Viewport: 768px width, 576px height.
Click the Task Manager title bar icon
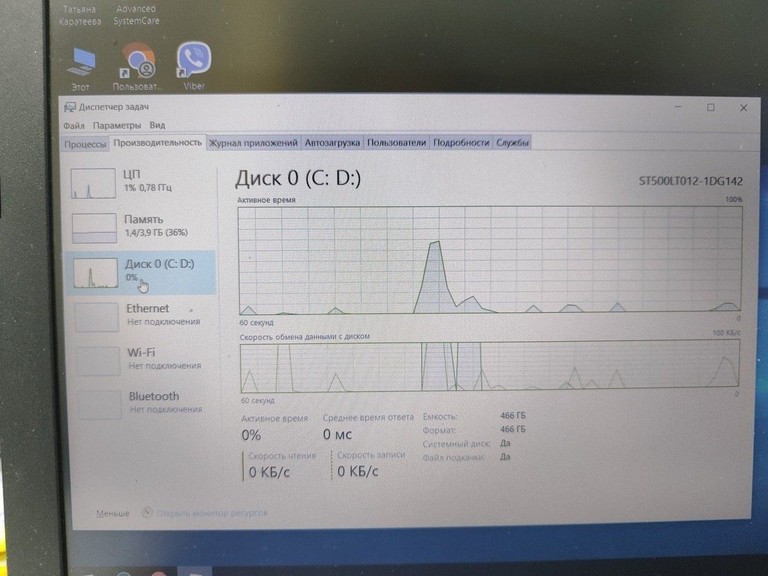70,107
